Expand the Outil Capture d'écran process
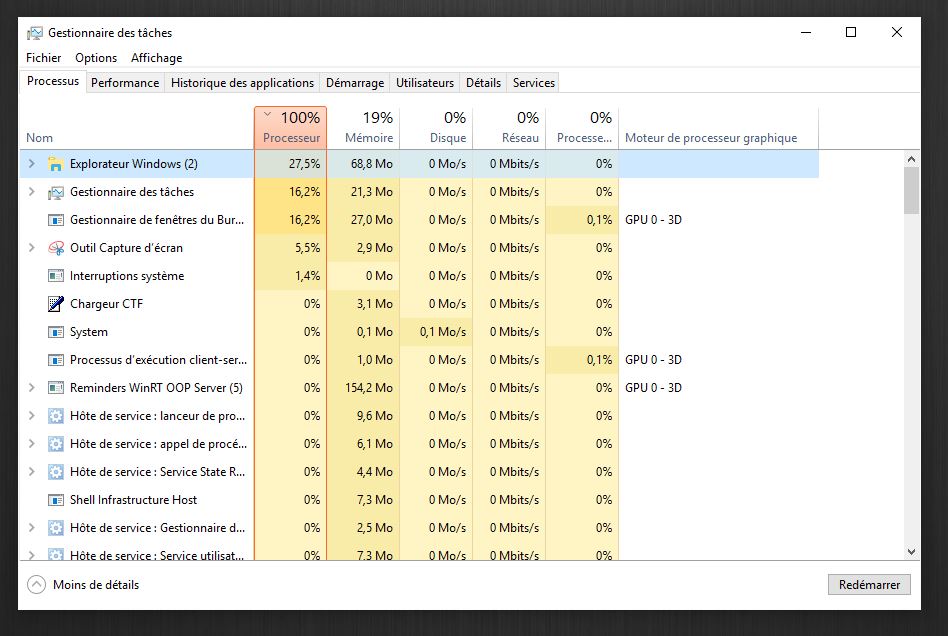This screenshot has width=948, height=636. click(x=31, y=248)
